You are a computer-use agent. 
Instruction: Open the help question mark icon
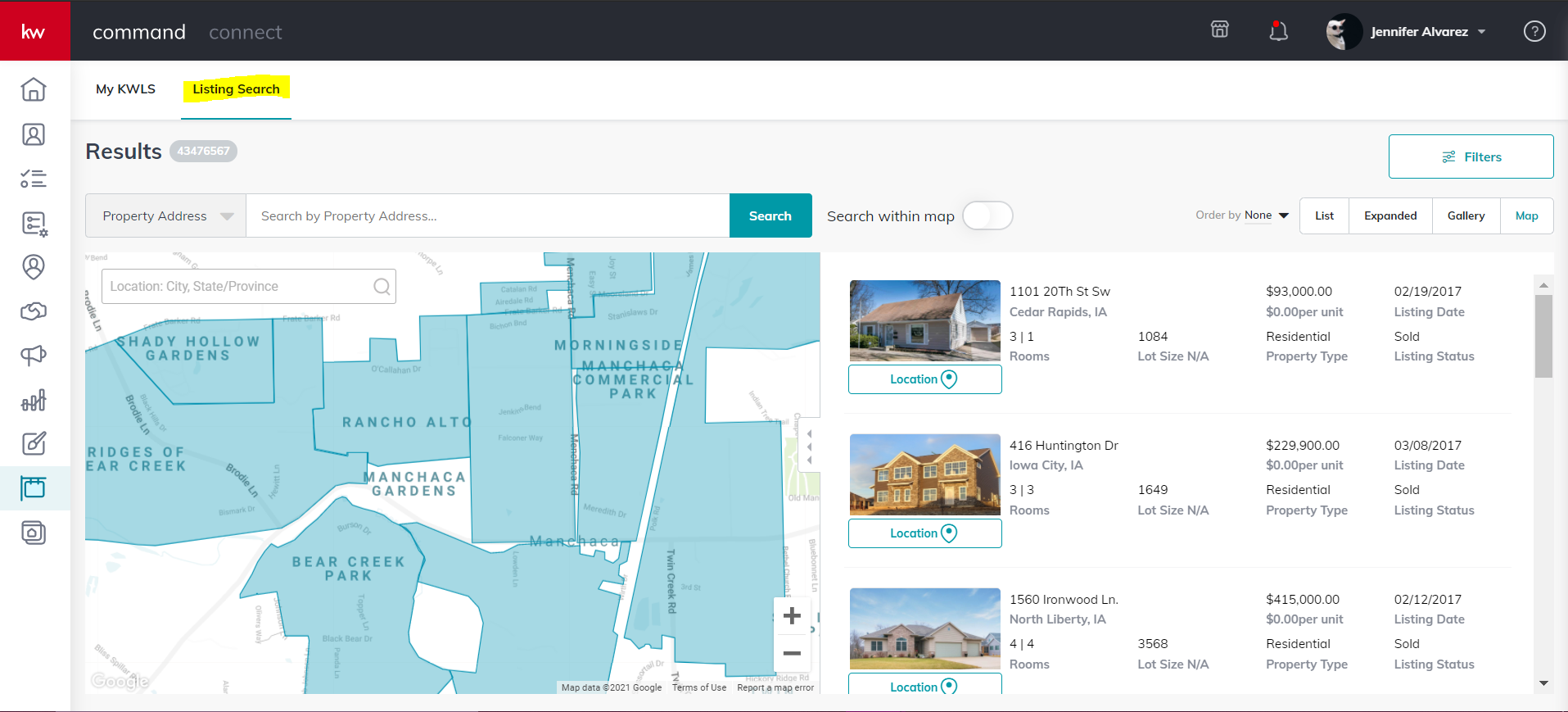(1534, 31)
